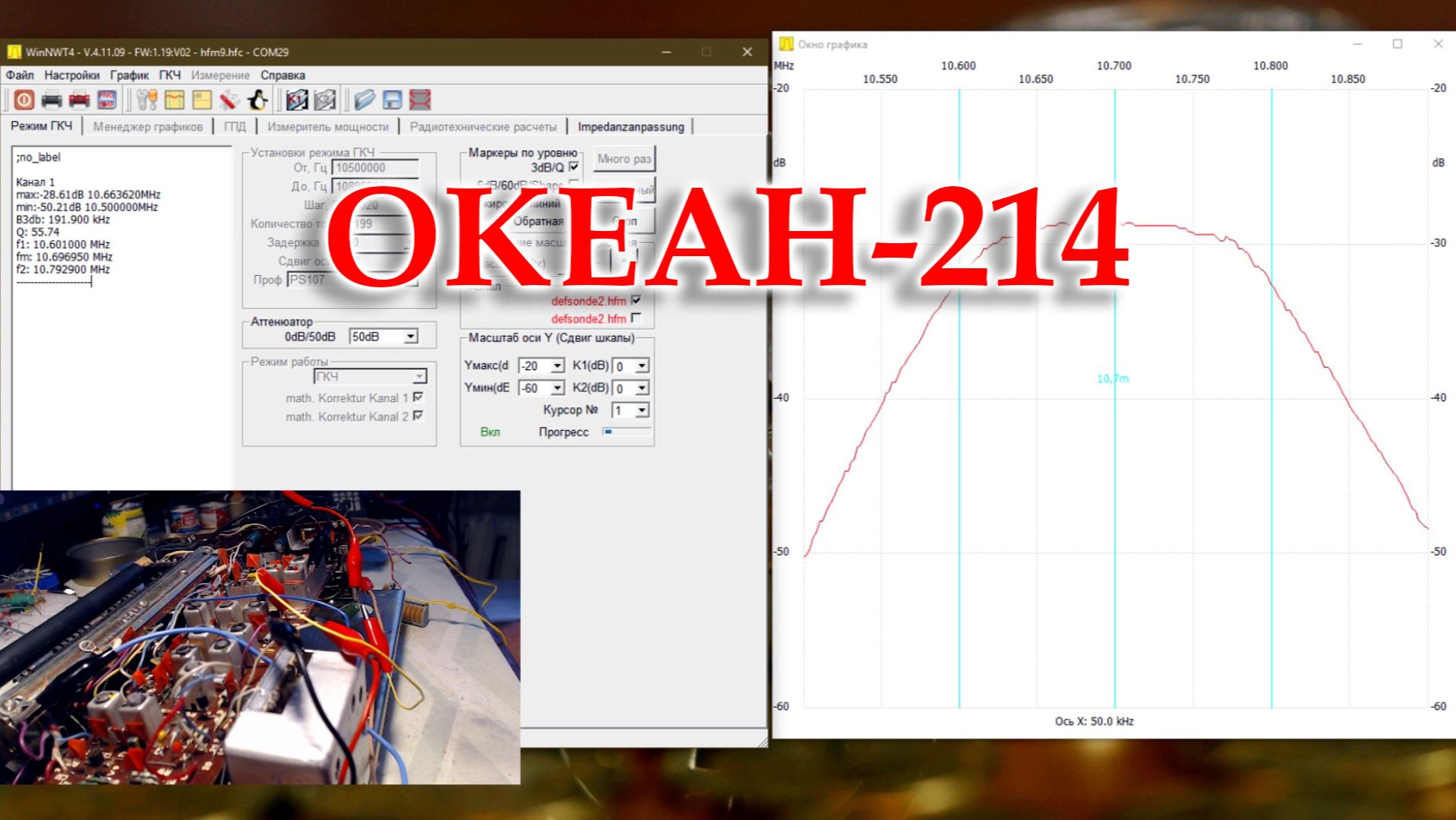
Task: Open the Измерение menu
Action: (220, 75)
